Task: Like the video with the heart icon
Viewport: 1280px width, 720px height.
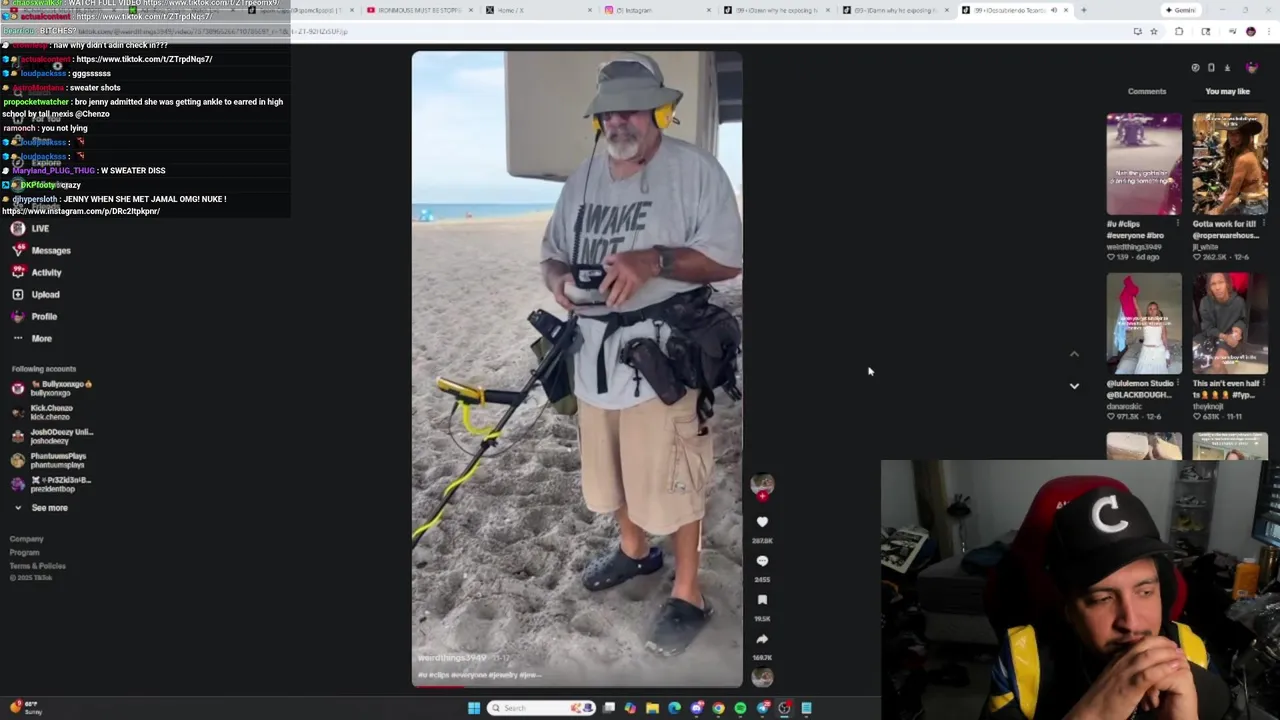Action: pyautogui.click(x=762, y=522)
